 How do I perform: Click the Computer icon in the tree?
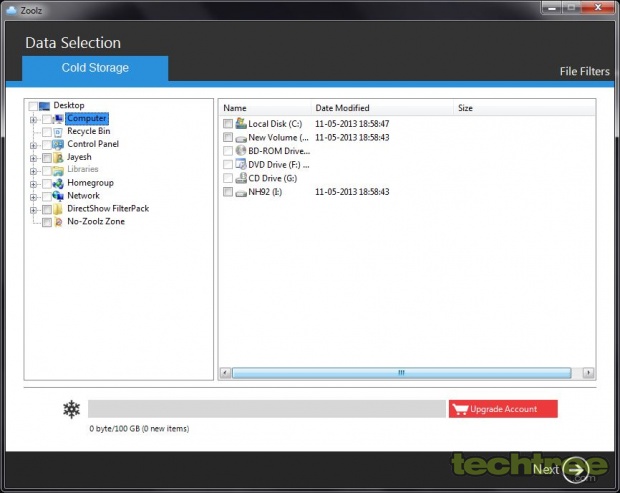click(x=59, y=119)
